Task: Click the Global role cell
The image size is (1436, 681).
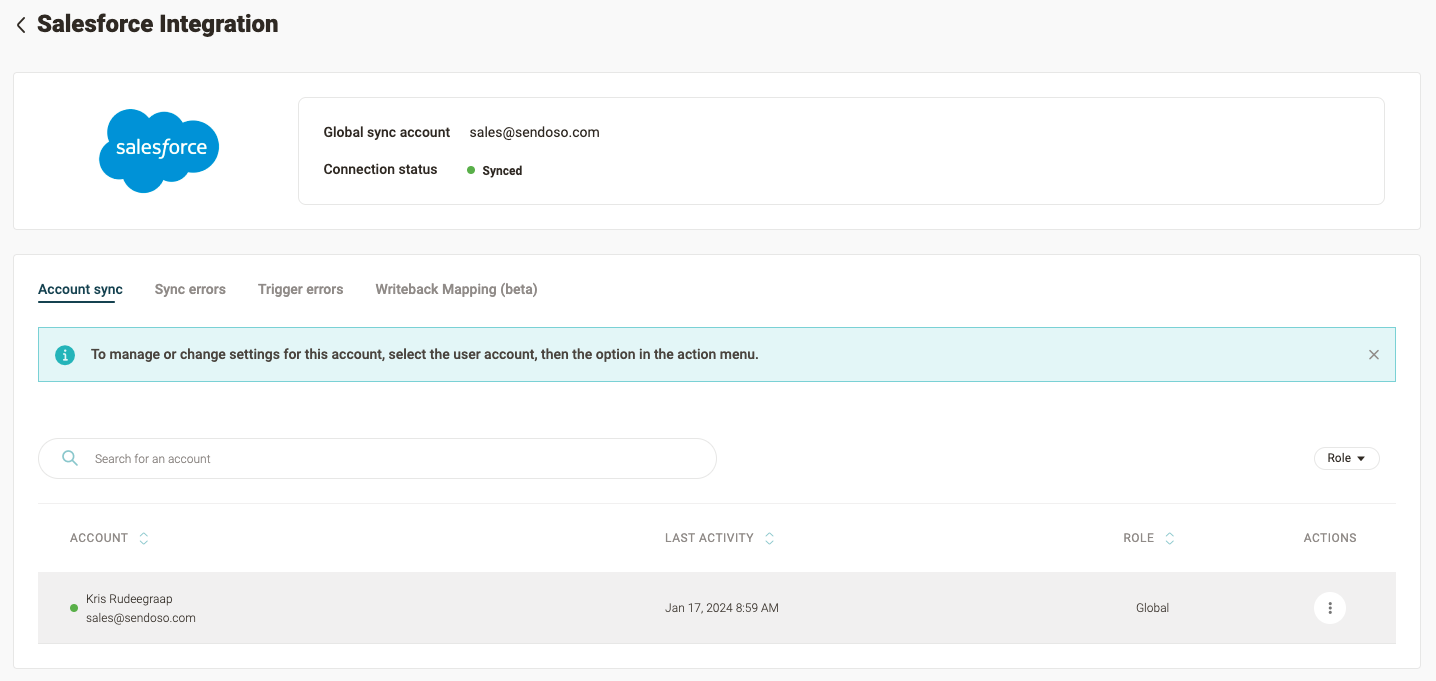Action: pos(1152,608)
